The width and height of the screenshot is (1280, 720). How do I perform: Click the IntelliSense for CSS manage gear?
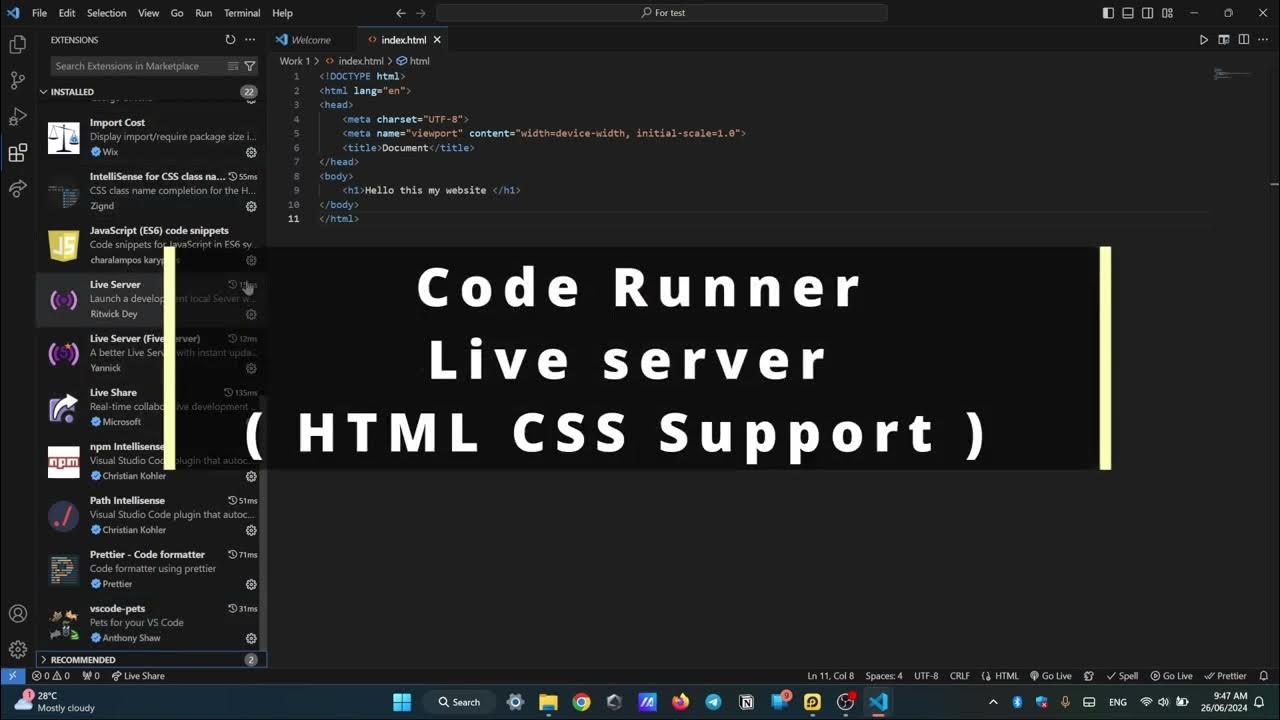[251, 206]
